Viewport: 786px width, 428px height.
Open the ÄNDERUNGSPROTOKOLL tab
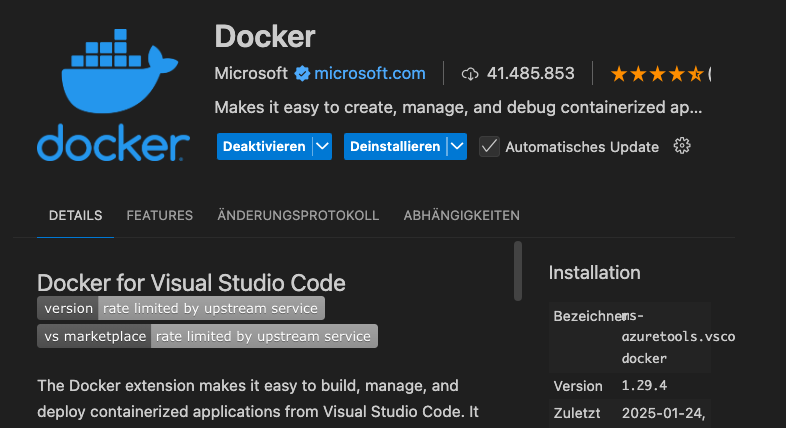pyautogui.click(x=298, y=215)
